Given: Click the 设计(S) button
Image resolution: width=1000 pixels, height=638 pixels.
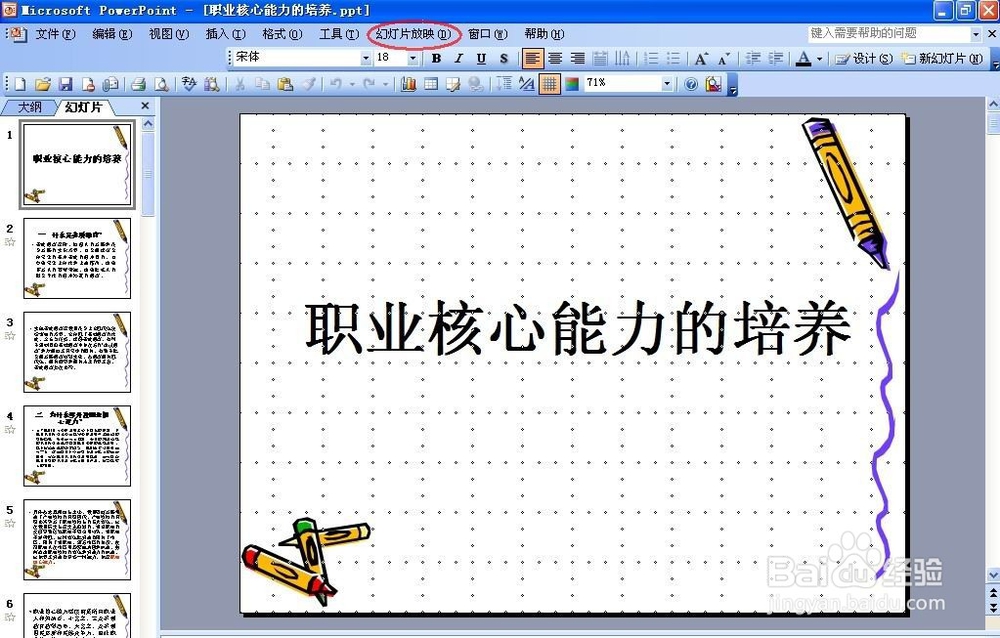Looking at the screenshot, I should pyautogui.click(x=864, y=59).
